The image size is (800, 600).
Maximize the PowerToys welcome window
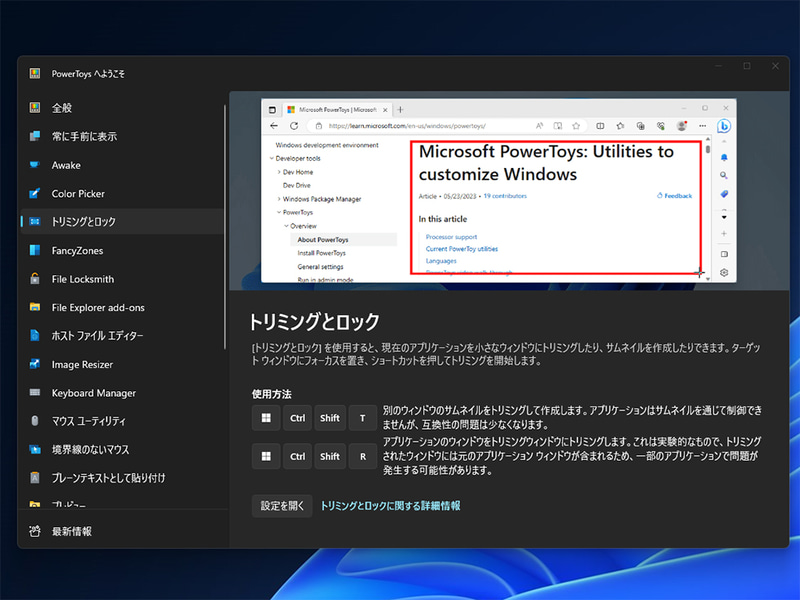747,66
